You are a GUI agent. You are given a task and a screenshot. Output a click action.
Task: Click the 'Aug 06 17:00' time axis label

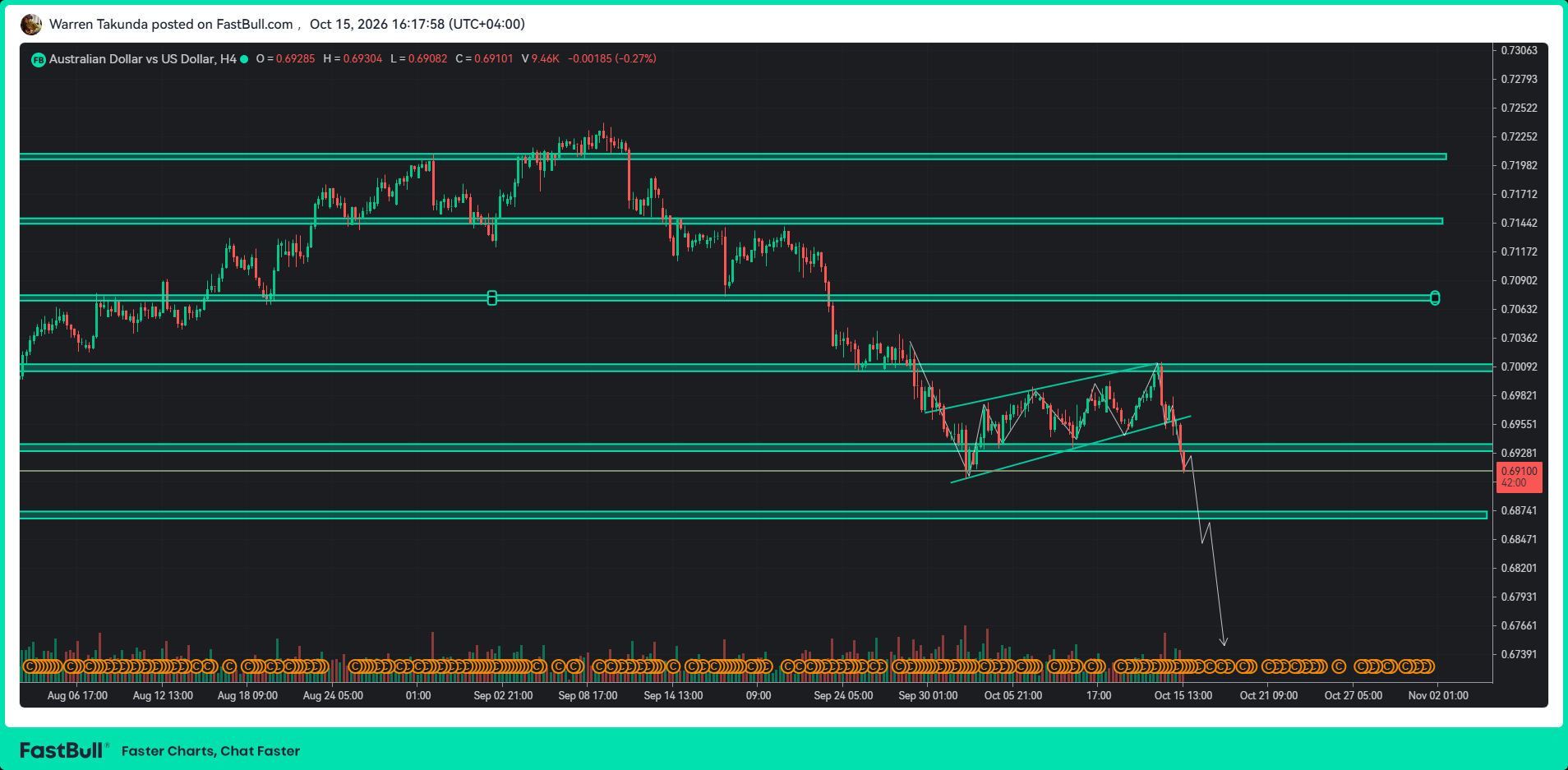click(77, 695)
